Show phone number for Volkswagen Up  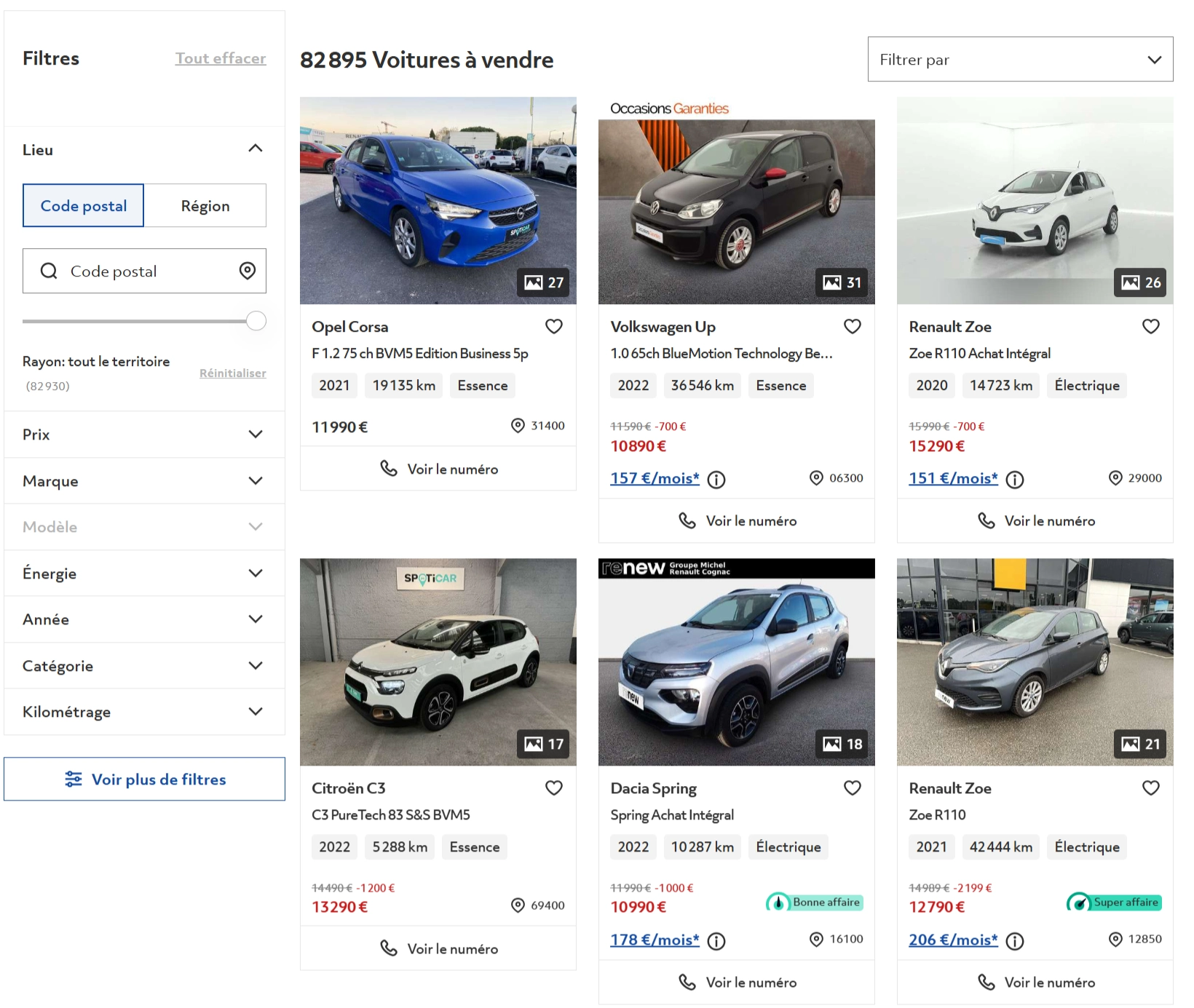(737, 520)
